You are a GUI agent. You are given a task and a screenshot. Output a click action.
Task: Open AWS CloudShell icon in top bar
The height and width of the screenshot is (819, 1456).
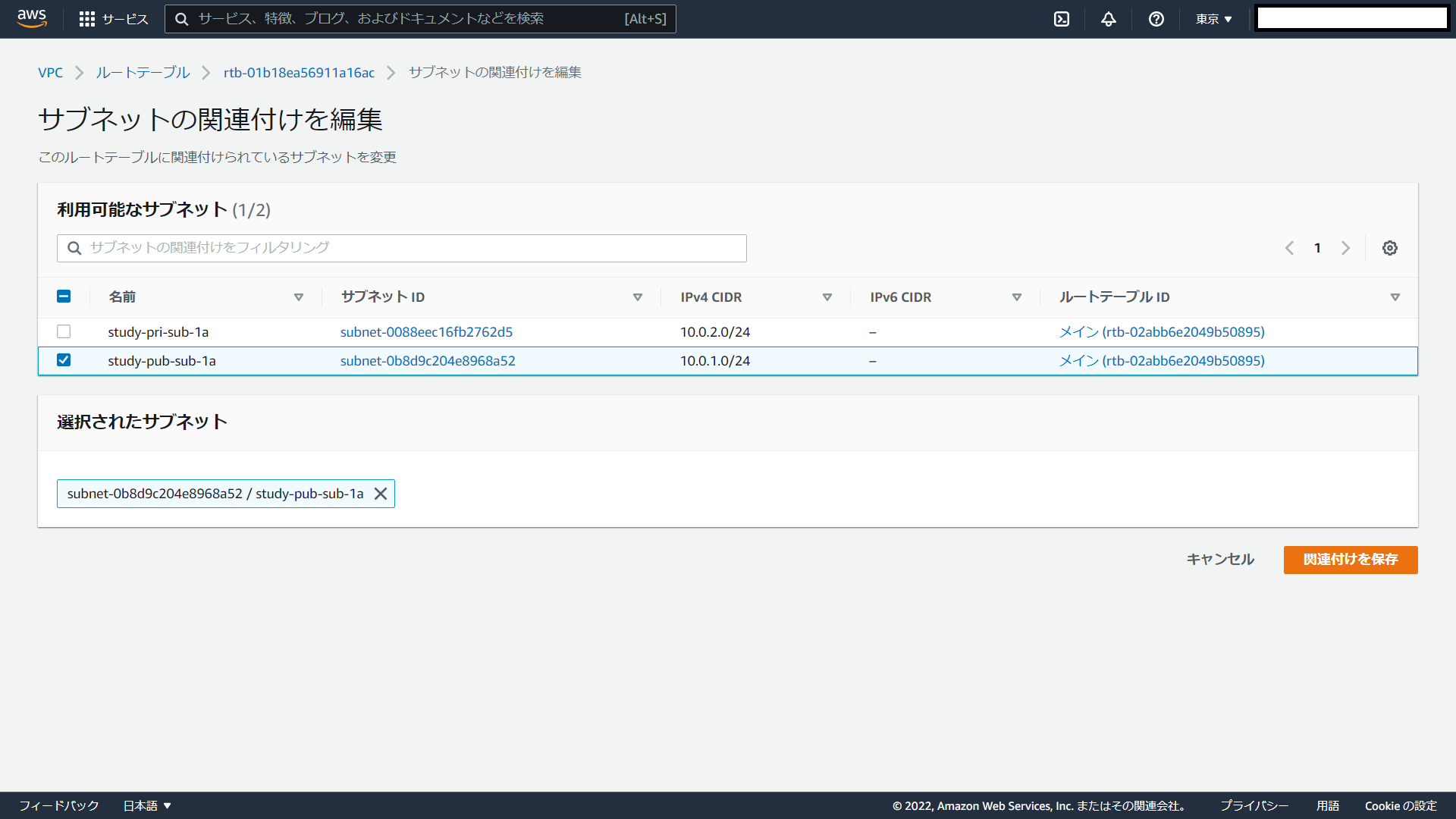(x=1062, y=19)
